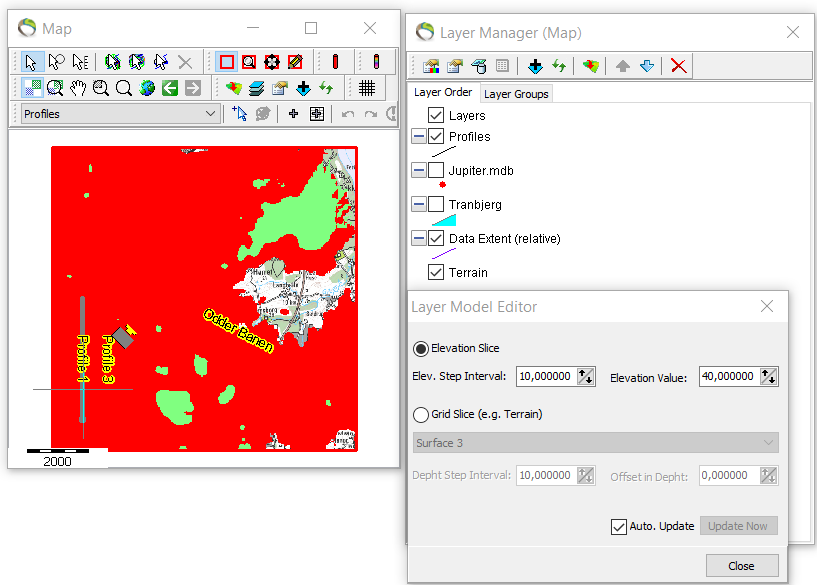Screen dimensions: 817x585
Task: Disable the Auto. Update checkbox
Action: click(x=620, y=526)
